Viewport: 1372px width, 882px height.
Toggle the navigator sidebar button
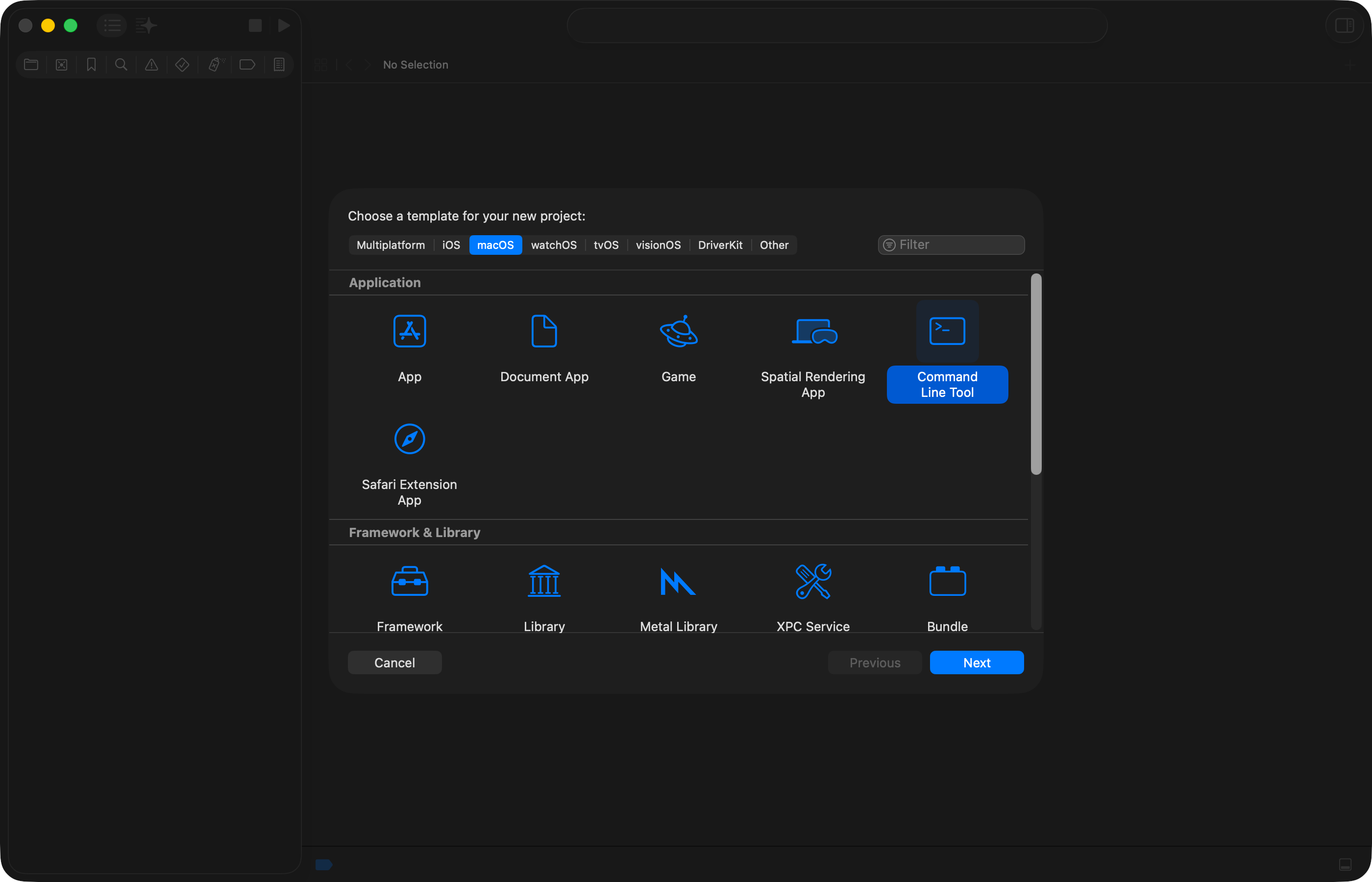(112, 26)
